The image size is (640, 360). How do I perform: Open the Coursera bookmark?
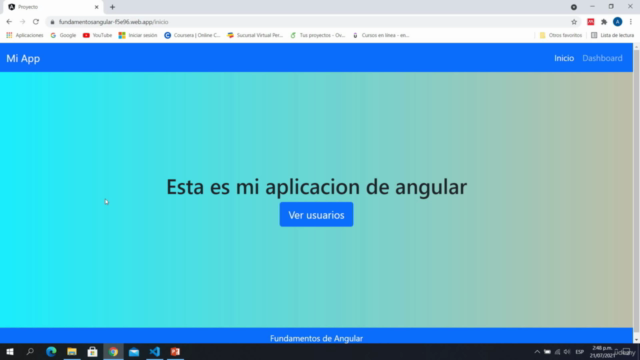[192, 36]
